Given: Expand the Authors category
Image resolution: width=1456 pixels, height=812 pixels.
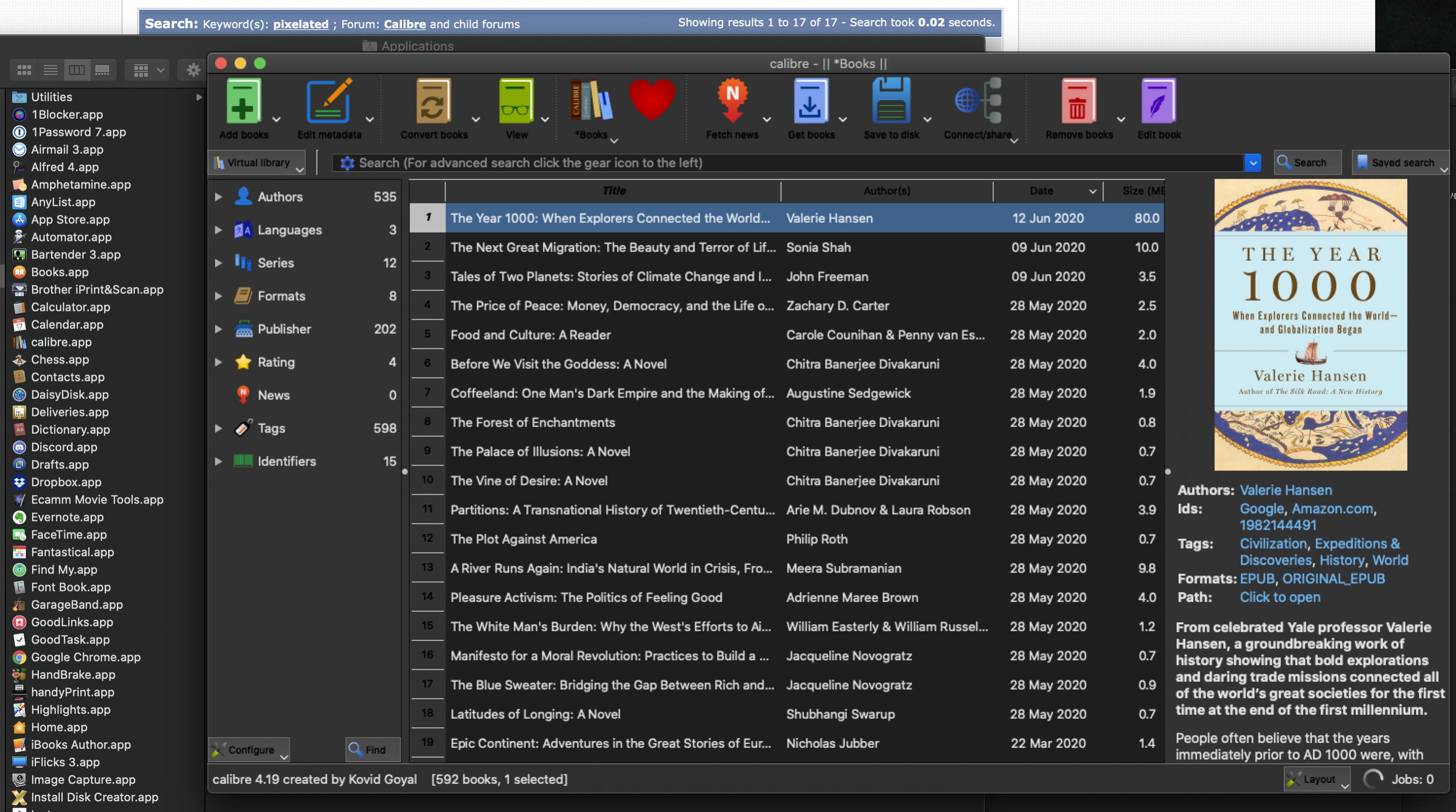Looking at the screenshot, I should 218,197.
